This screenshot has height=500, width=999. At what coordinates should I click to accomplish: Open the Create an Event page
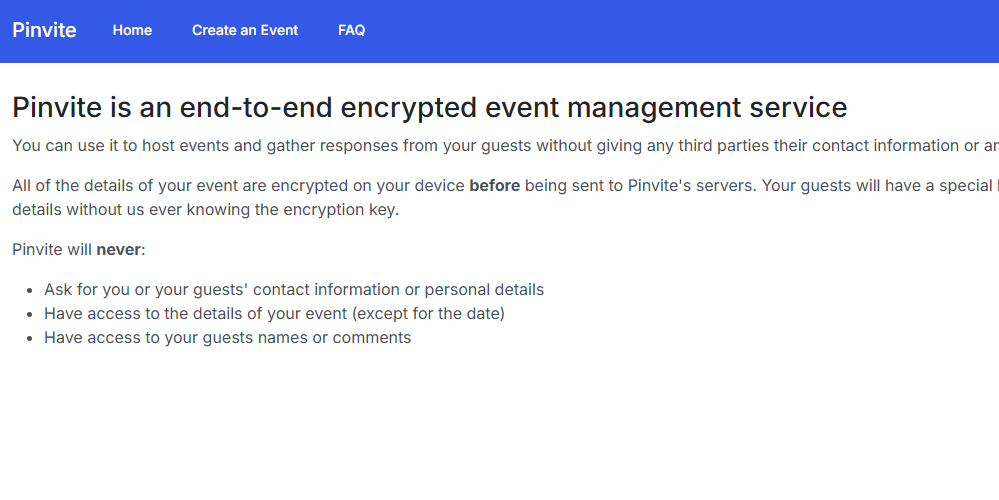pos(245,30)
